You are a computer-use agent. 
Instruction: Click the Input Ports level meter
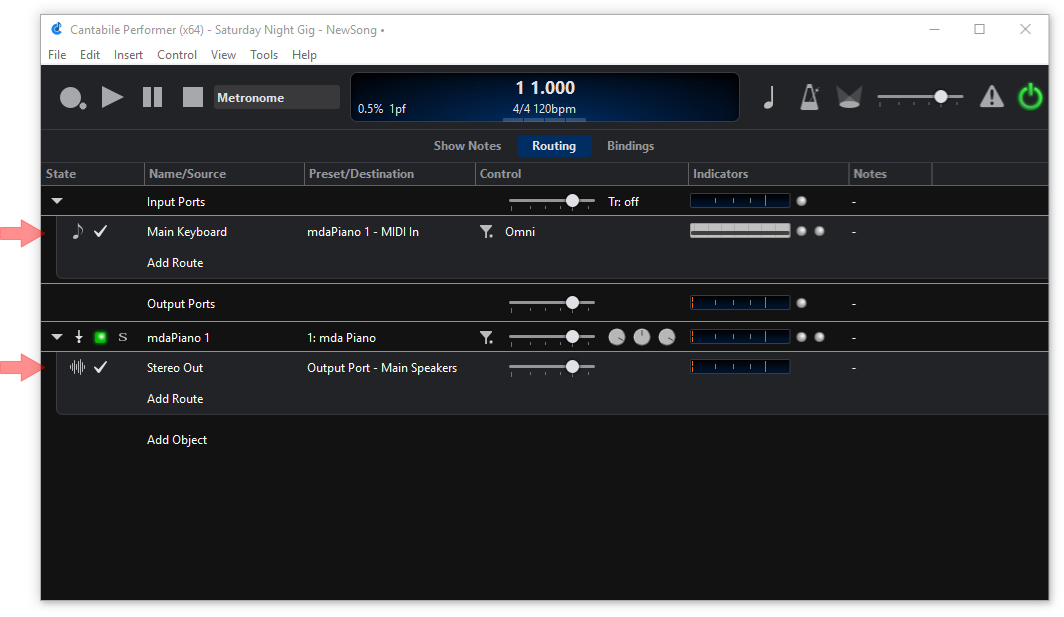tap(740, 201)
